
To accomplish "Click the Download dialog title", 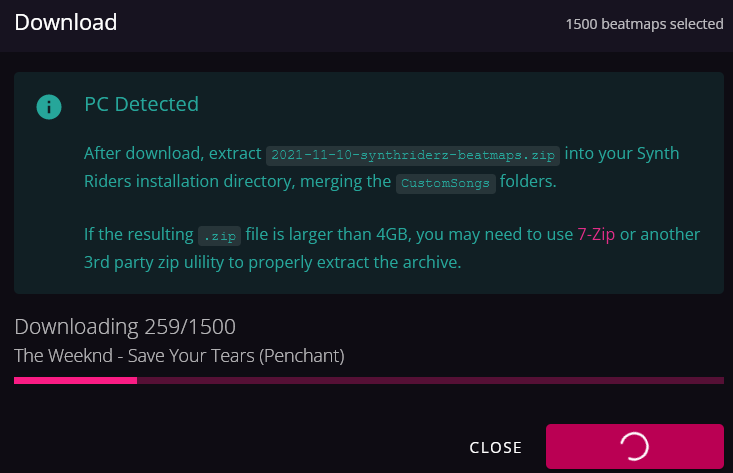I will 65,22.
